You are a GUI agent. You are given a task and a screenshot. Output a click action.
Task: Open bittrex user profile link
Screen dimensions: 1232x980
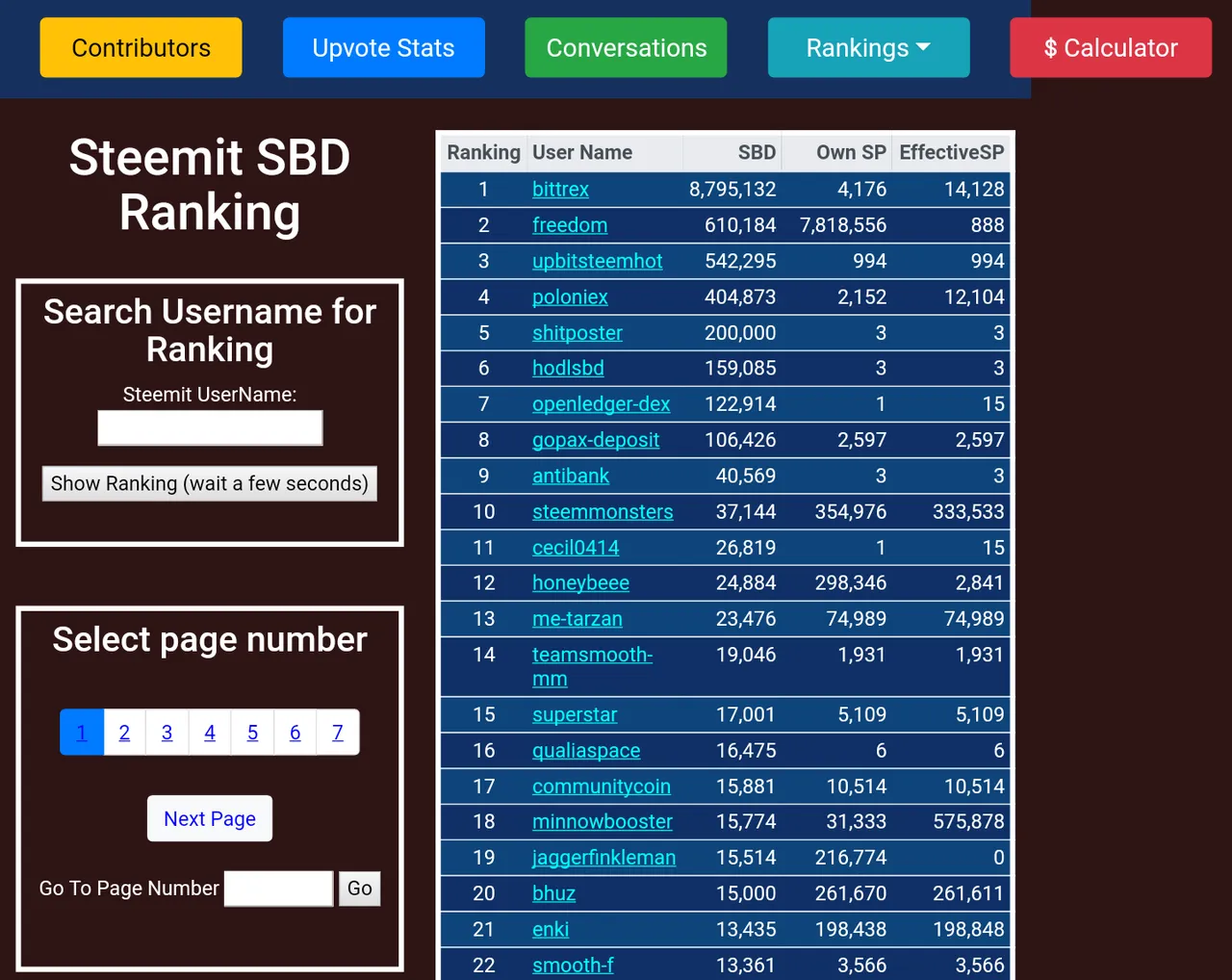pos(560,190)
